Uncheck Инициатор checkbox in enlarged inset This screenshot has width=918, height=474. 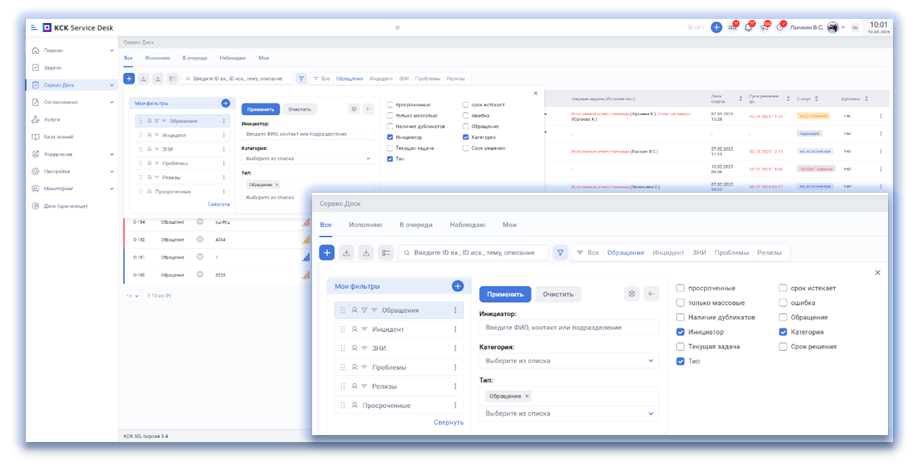[x=680, y=332]
